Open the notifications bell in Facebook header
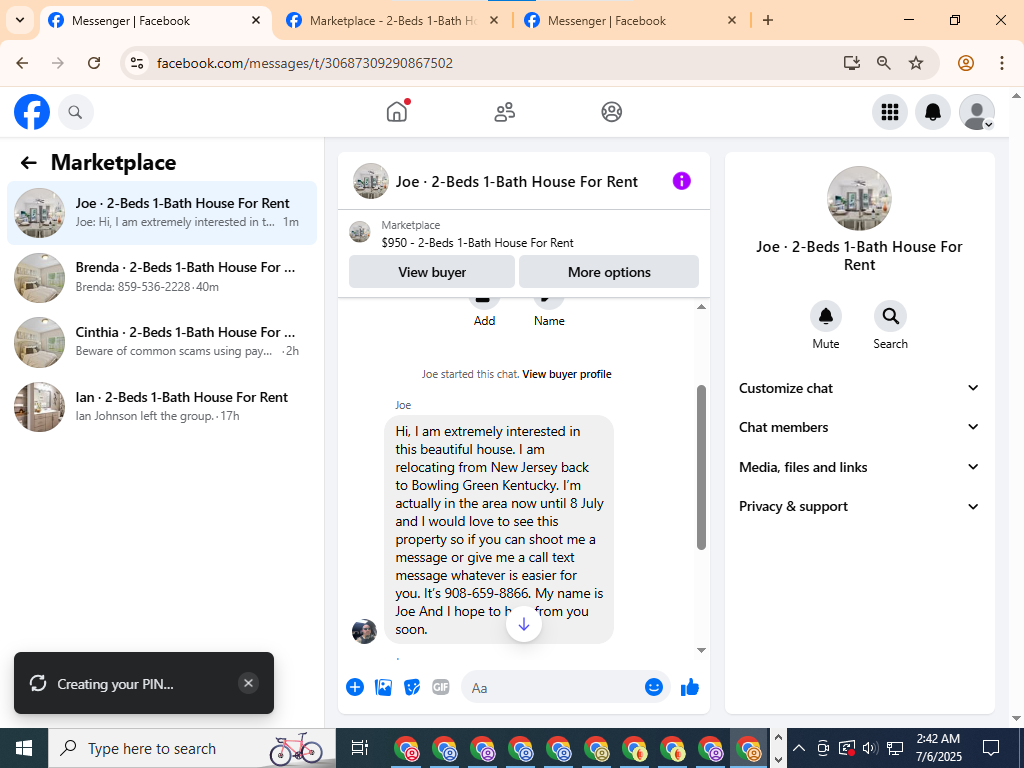 933,112
